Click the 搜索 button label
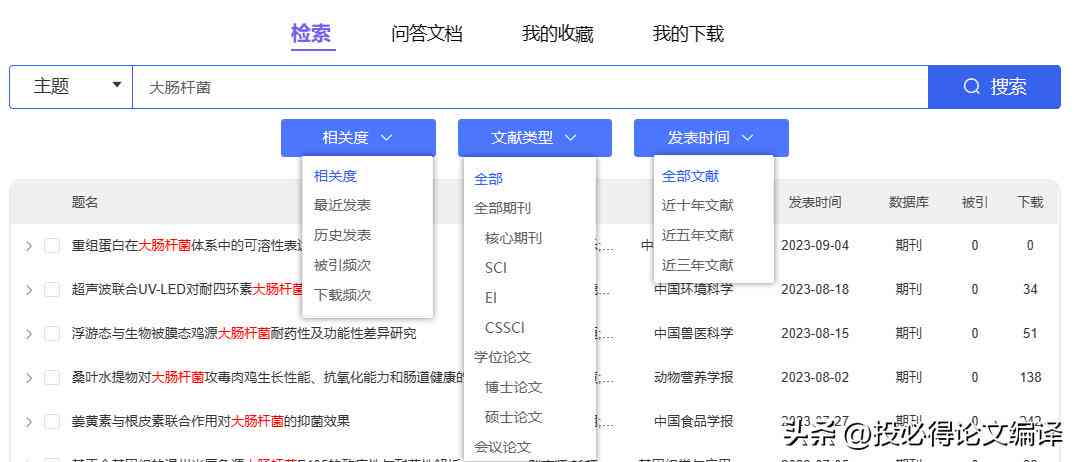 click(1008, 86)
